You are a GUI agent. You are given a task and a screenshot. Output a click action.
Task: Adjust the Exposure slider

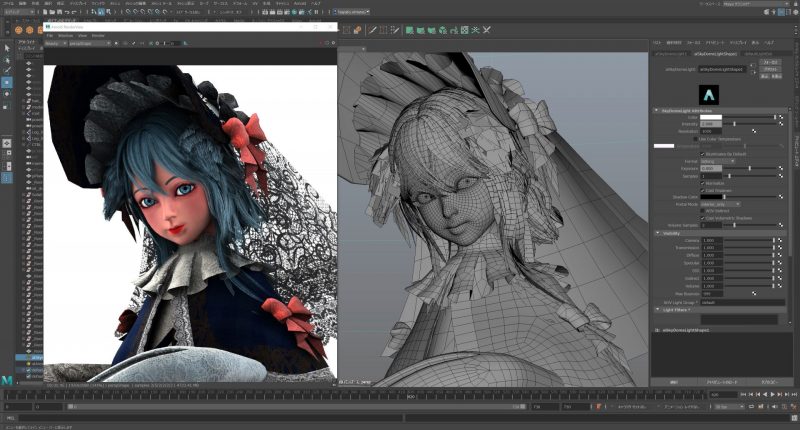(x=749, y=168)
